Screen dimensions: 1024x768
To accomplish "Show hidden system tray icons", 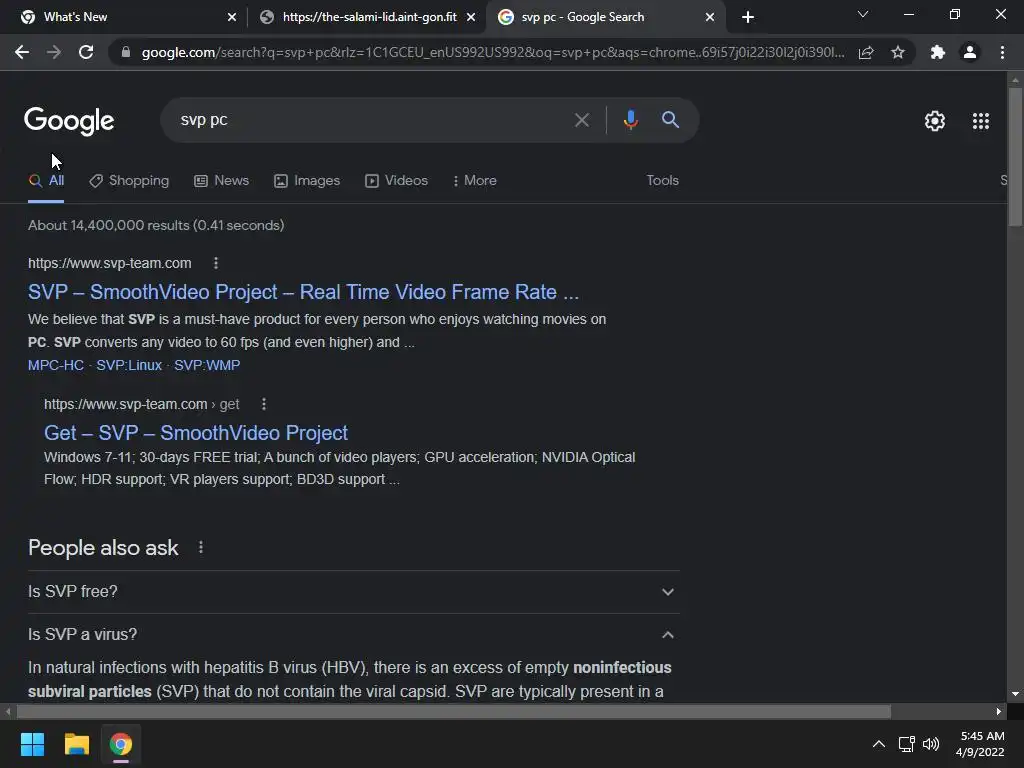I will (879, 744).
